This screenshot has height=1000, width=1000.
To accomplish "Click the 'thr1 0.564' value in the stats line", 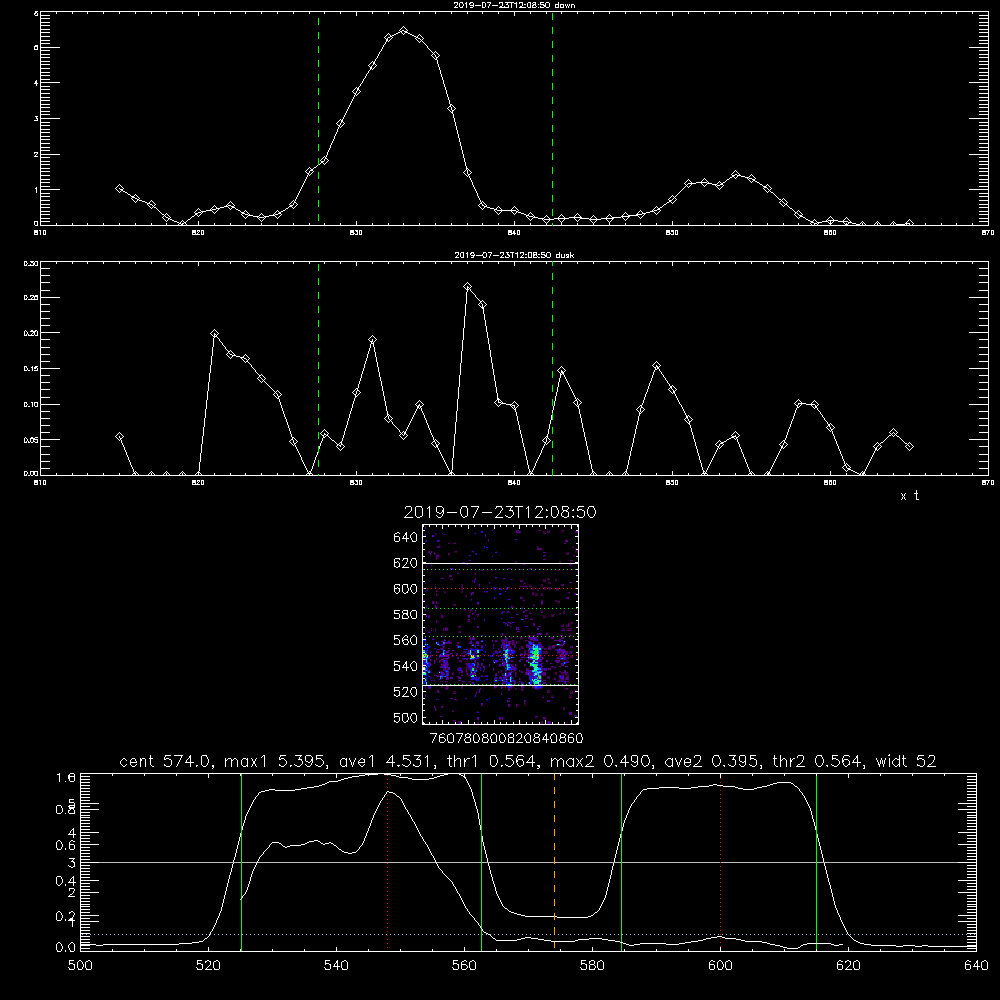I will (x=492, y=761).
